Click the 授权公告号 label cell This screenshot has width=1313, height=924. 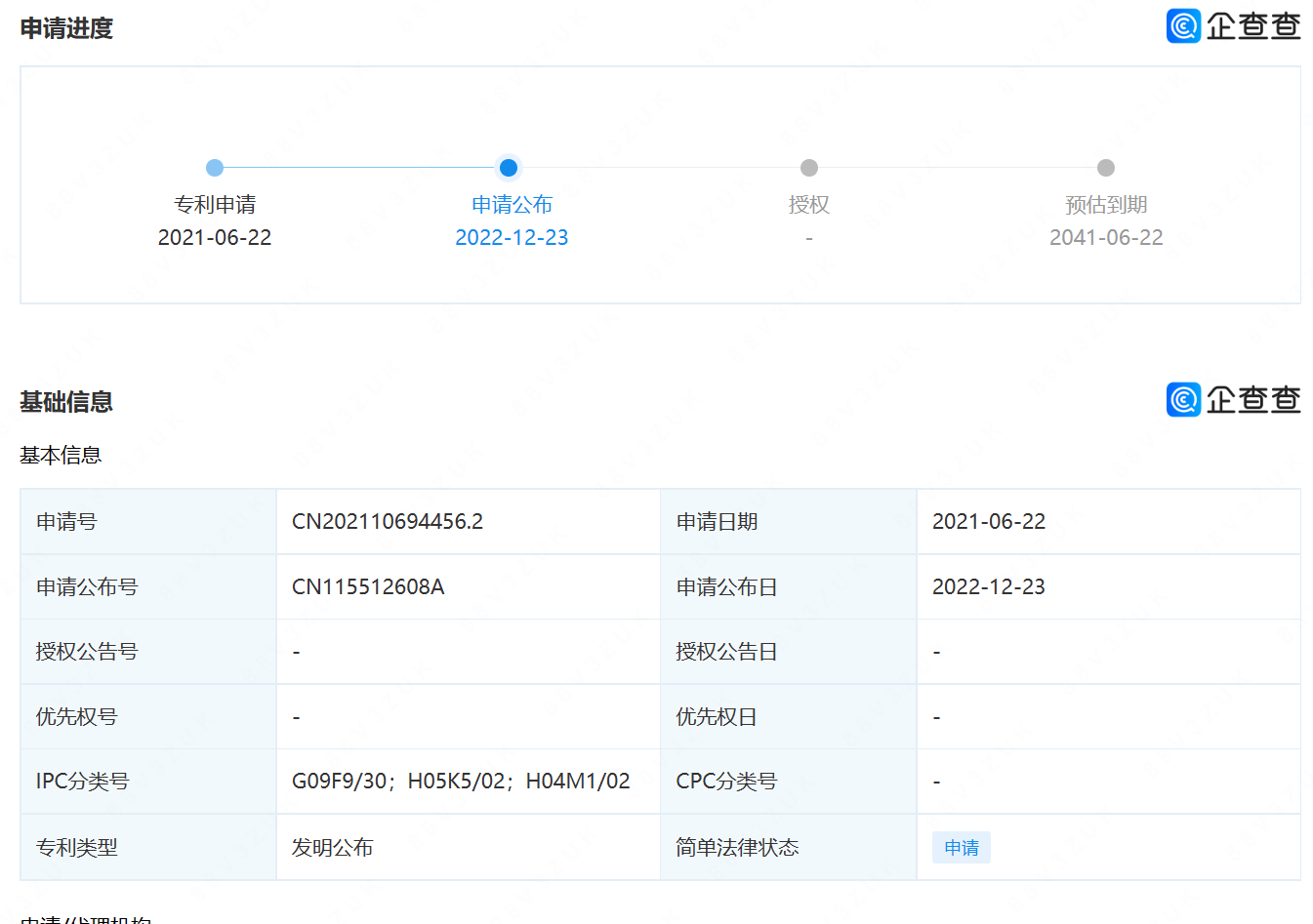click(x=148, y=652)
